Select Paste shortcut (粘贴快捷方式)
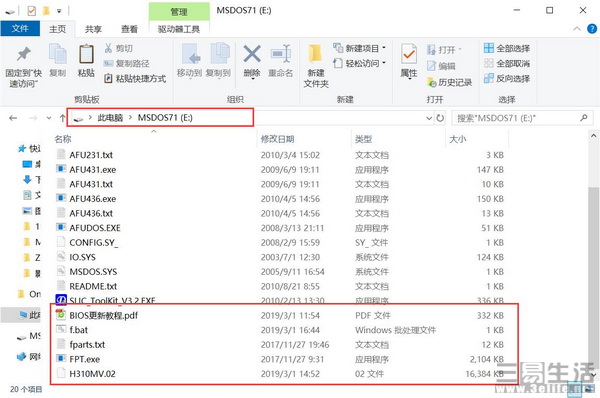This screenshot has height=398, width=600. click(135, 78)
